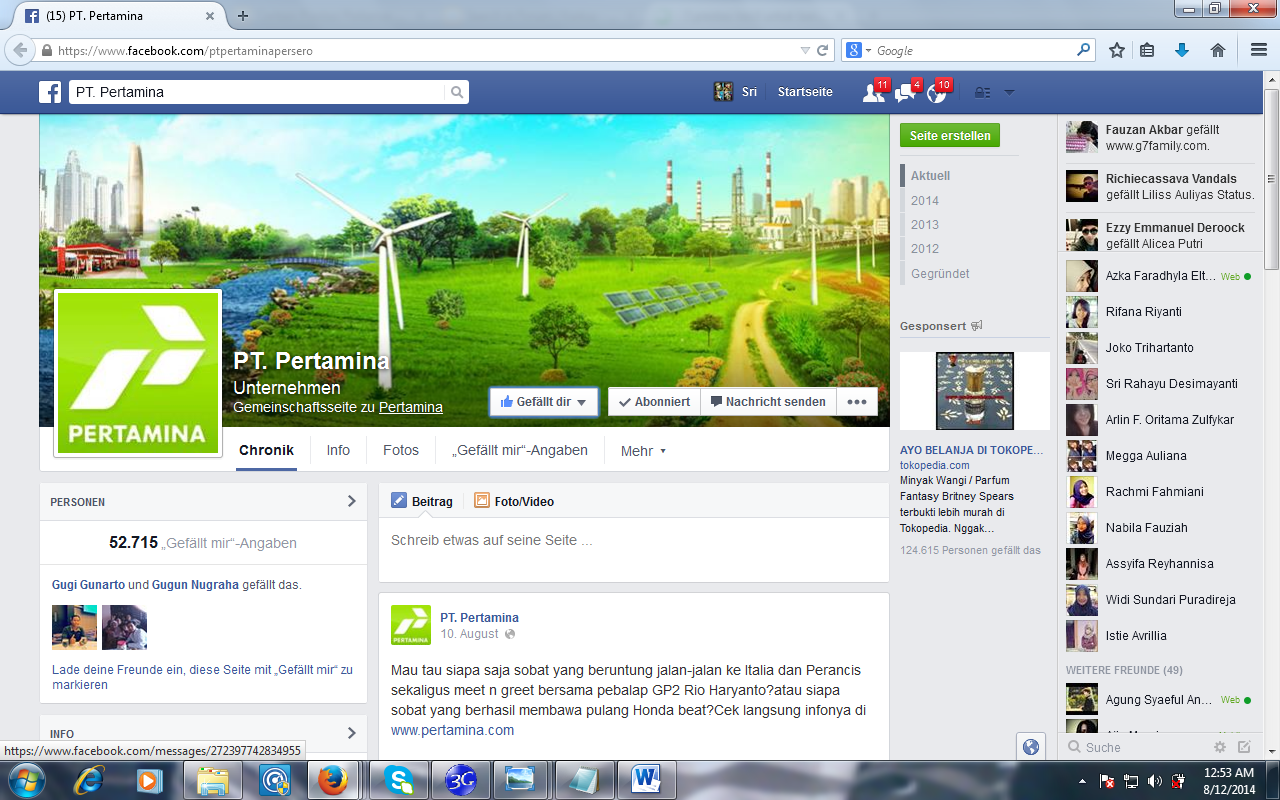The image size is (1280, 800).
Task: Open the Gefällt dir dropdown
Action: tap(544, 402)
